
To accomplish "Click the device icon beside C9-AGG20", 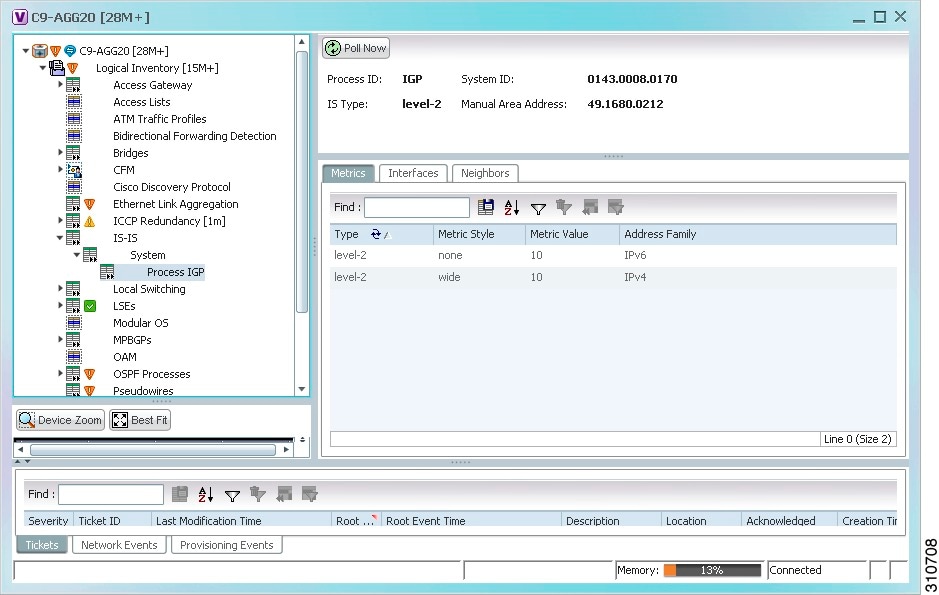I will point(40,51).
